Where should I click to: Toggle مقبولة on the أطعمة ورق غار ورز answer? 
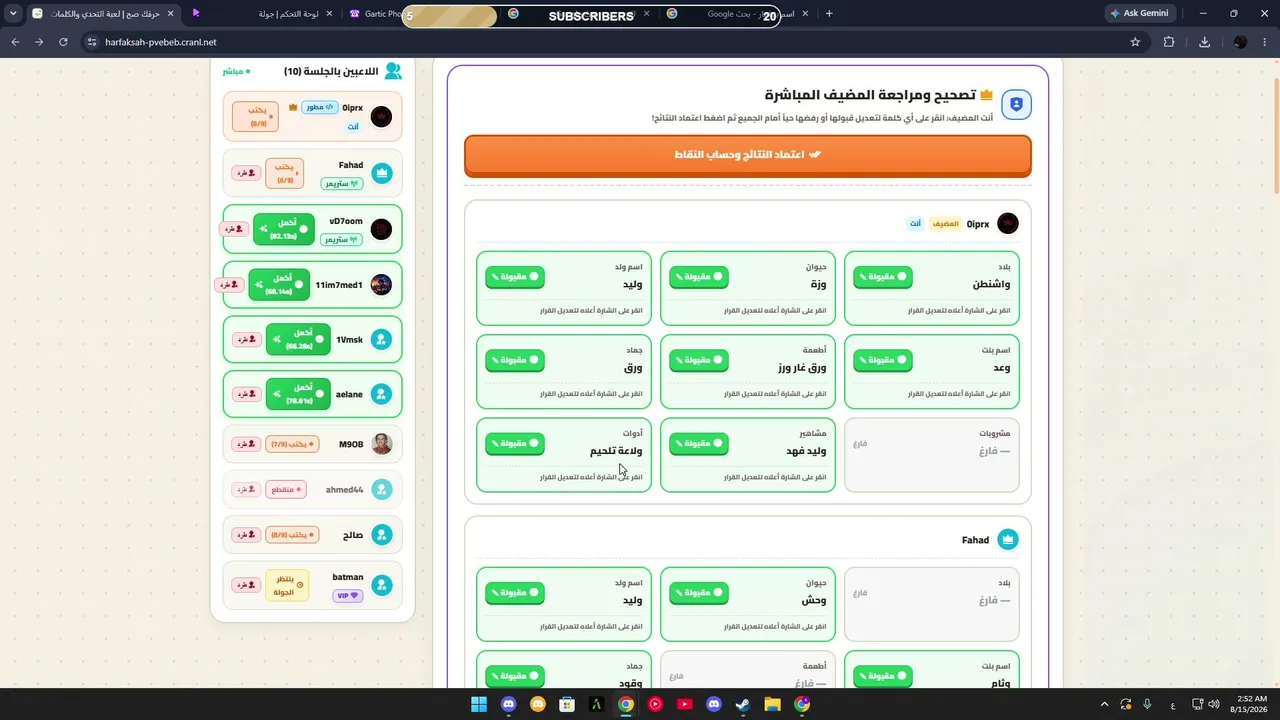(x=699, y=360)
